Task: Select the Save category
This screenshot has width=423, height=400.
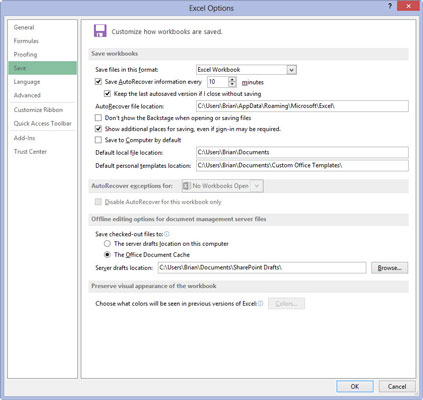Action: [x=42, y=68]
